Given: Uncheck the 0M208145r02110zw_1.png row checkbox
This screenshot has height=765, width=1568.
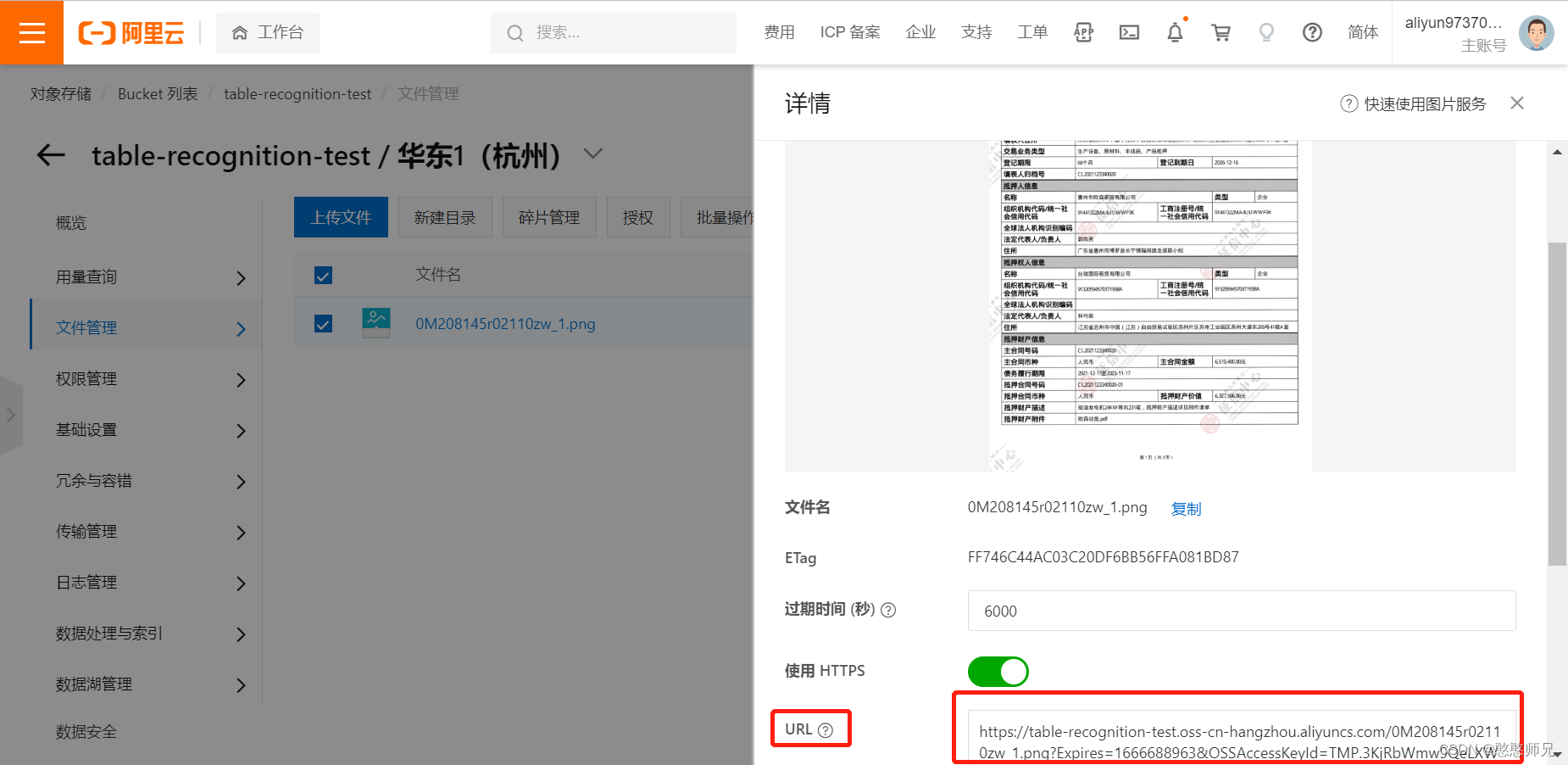Looking at the screenshot, I should tap(323, 324).
